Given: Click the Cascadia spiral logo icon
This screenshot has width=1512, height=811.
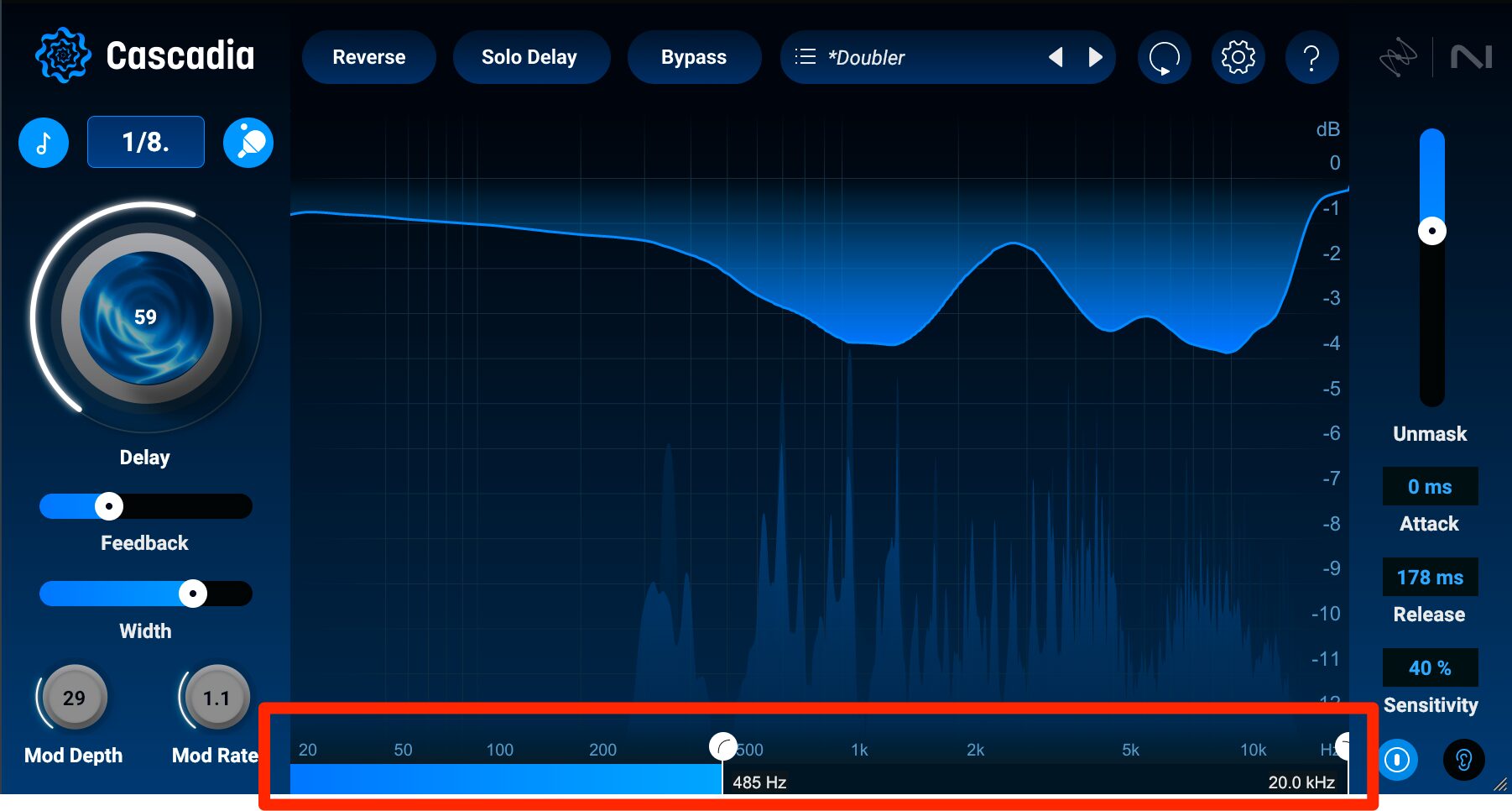Looking at the screenshot, I should coord(63,55).
